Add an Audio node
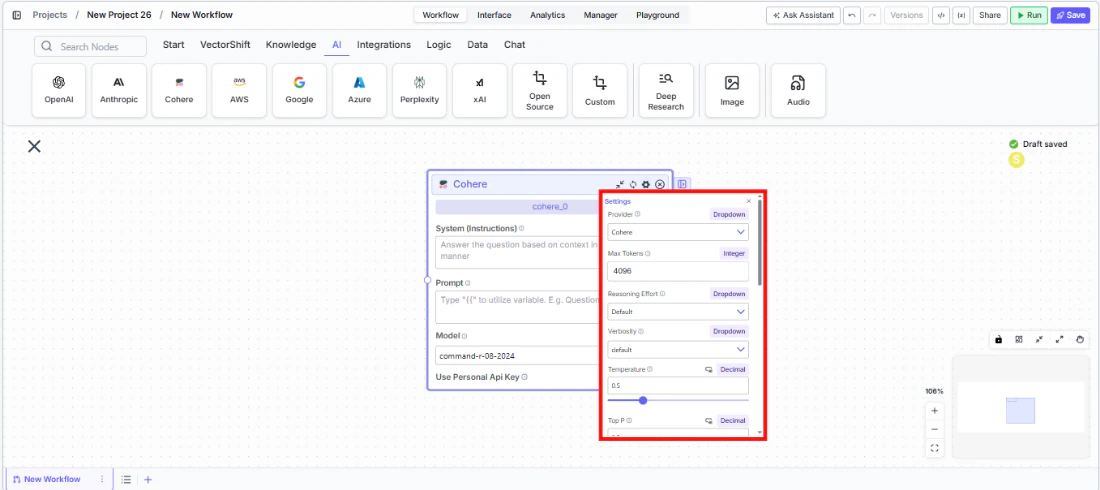 coord(798,91)
